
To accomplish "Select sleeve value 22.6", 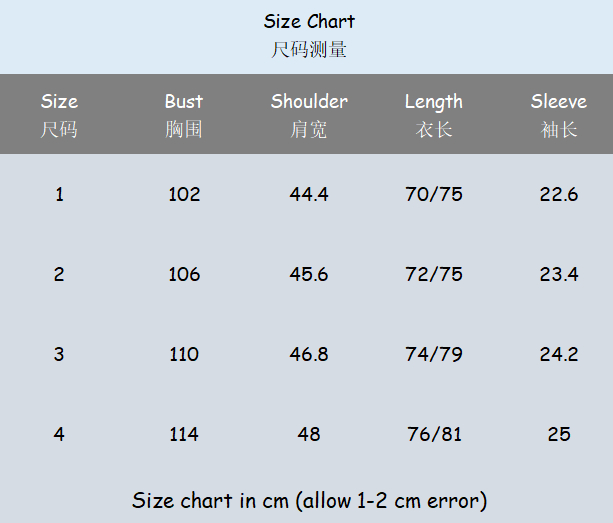I will [558, 194].
